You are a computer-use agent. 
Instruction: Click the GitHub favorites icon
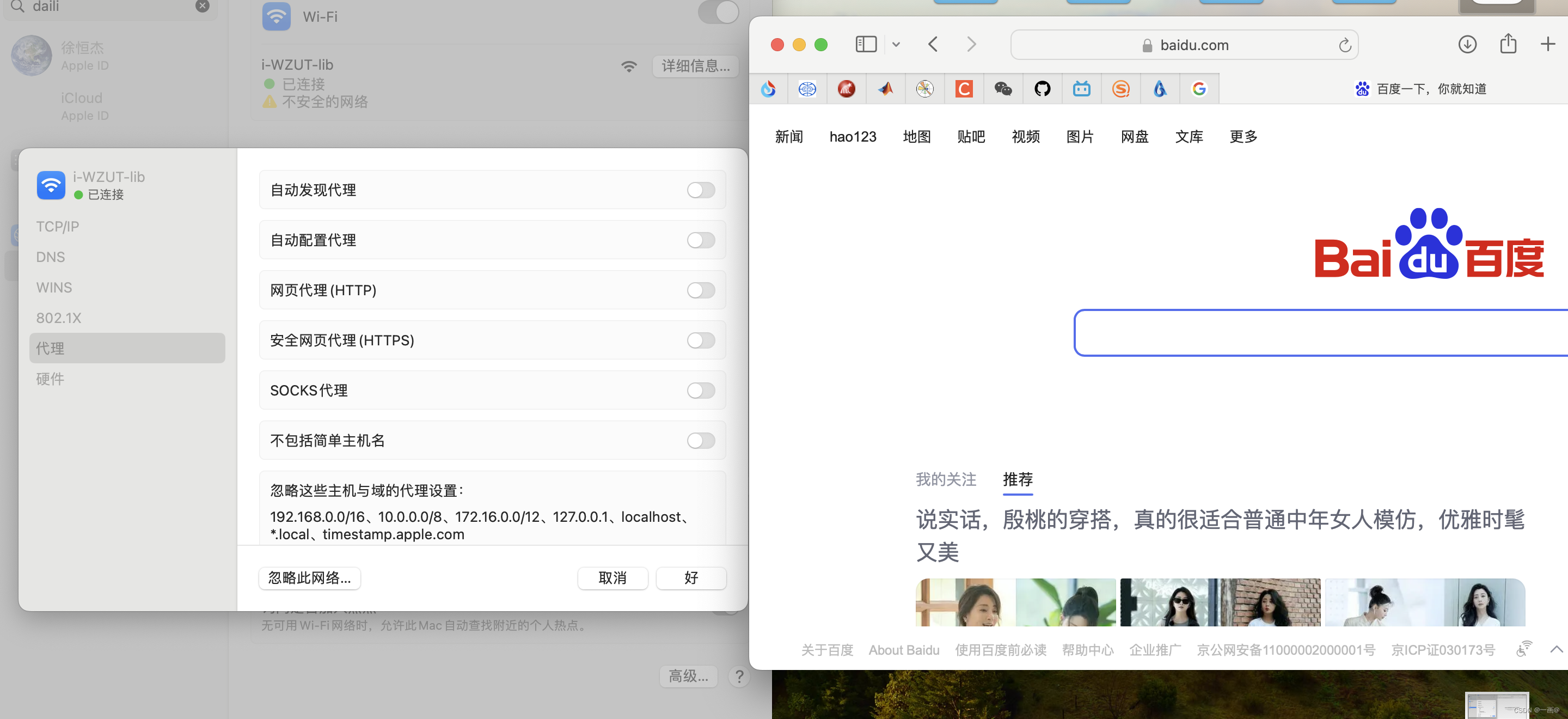coord(1042,89)
